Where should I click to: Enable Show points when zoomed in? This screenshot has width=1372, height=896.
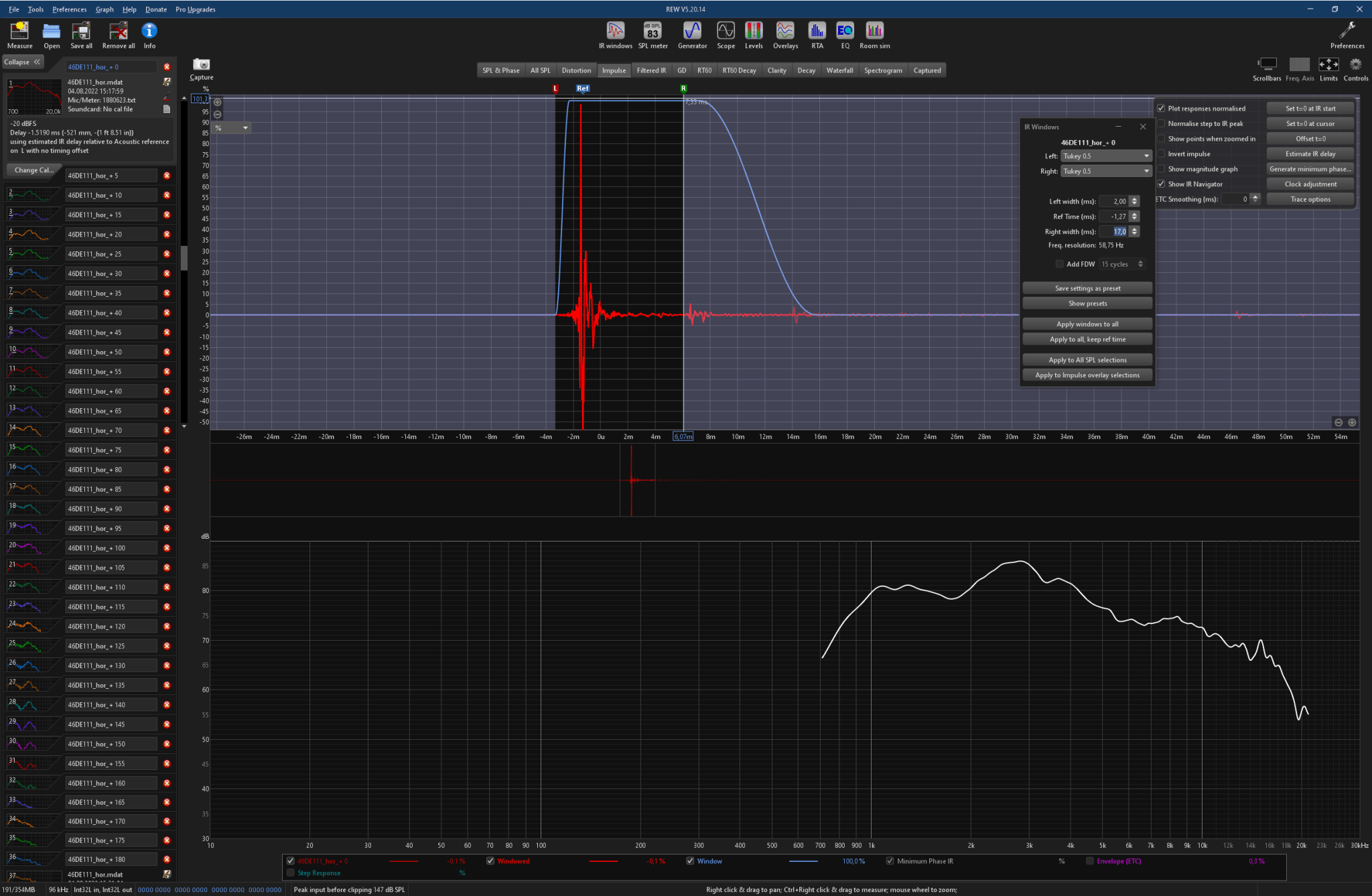[1161, 139]
